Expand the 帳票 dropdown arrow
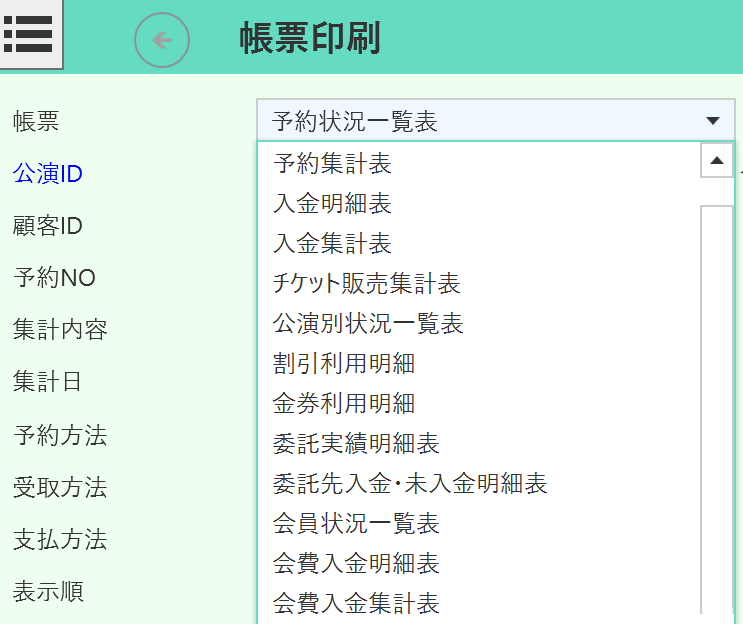 pyautogui.click(x=712, y=121)
